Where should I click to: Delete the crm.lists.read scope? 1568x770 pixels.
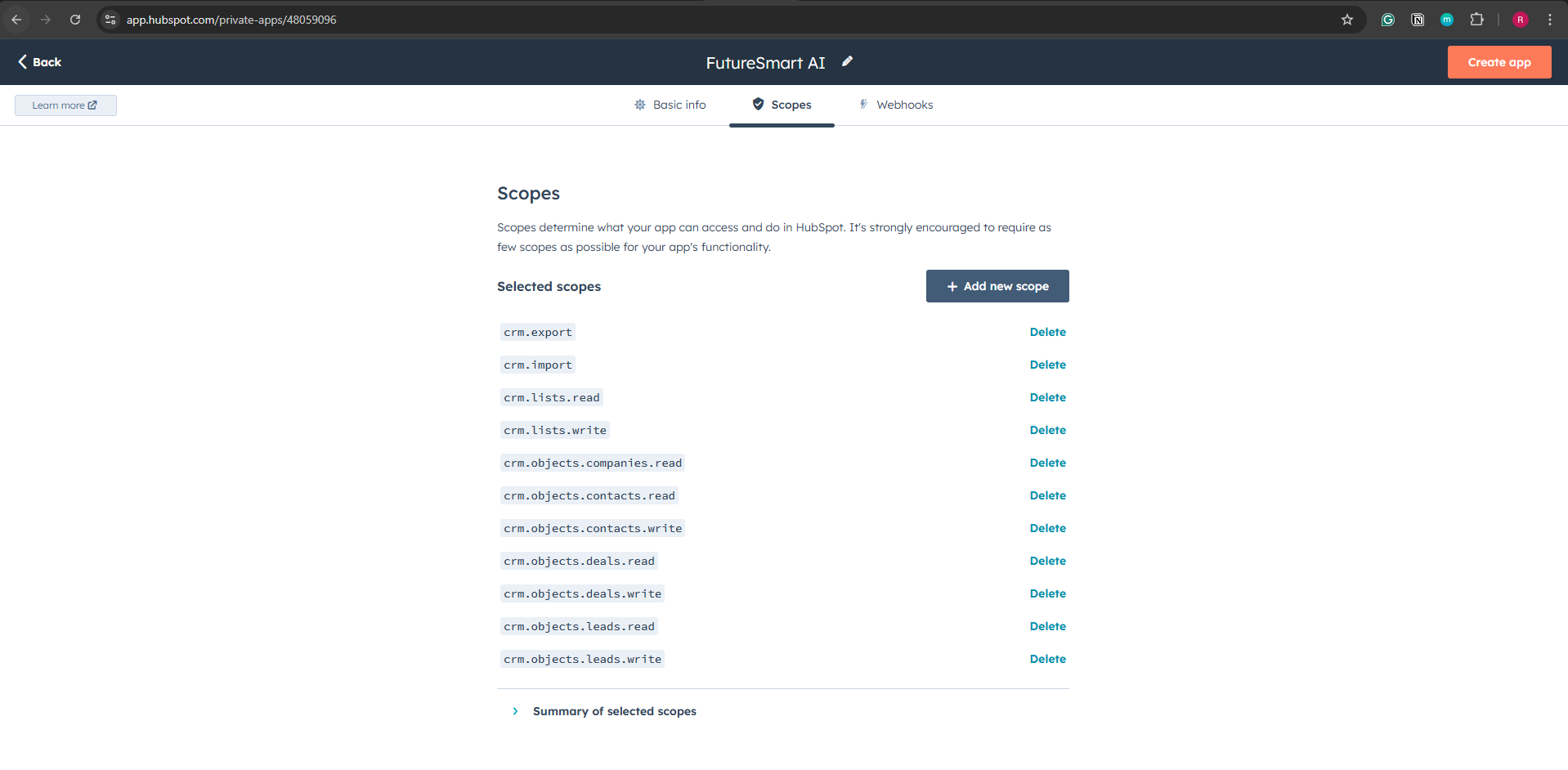pyautogui.click(x=1048, y=397)
